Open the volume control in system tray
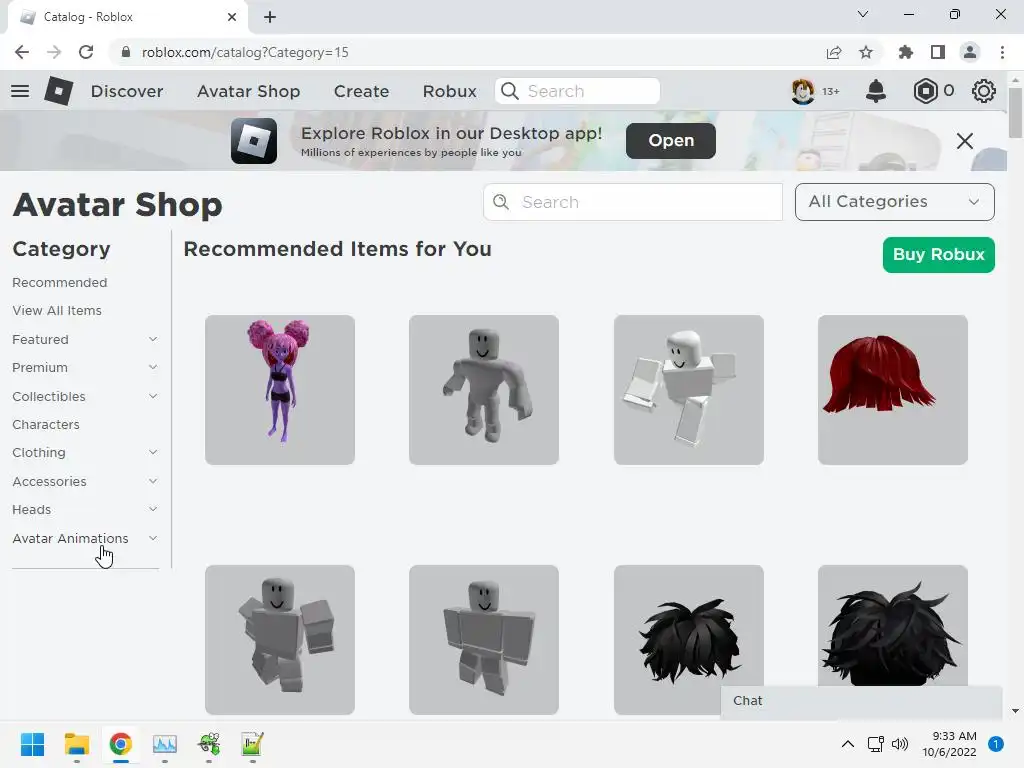This screenshot has height=768, width=1024. (x=900, y=744)
